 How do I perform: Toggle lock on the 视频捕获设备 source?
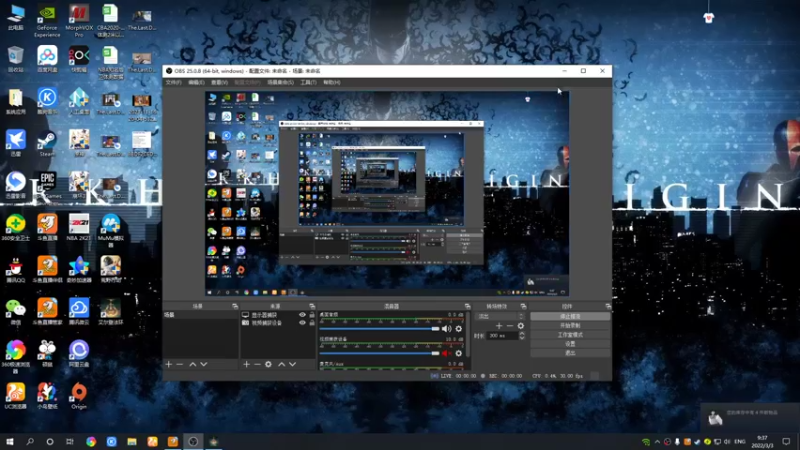click(312, 323)
